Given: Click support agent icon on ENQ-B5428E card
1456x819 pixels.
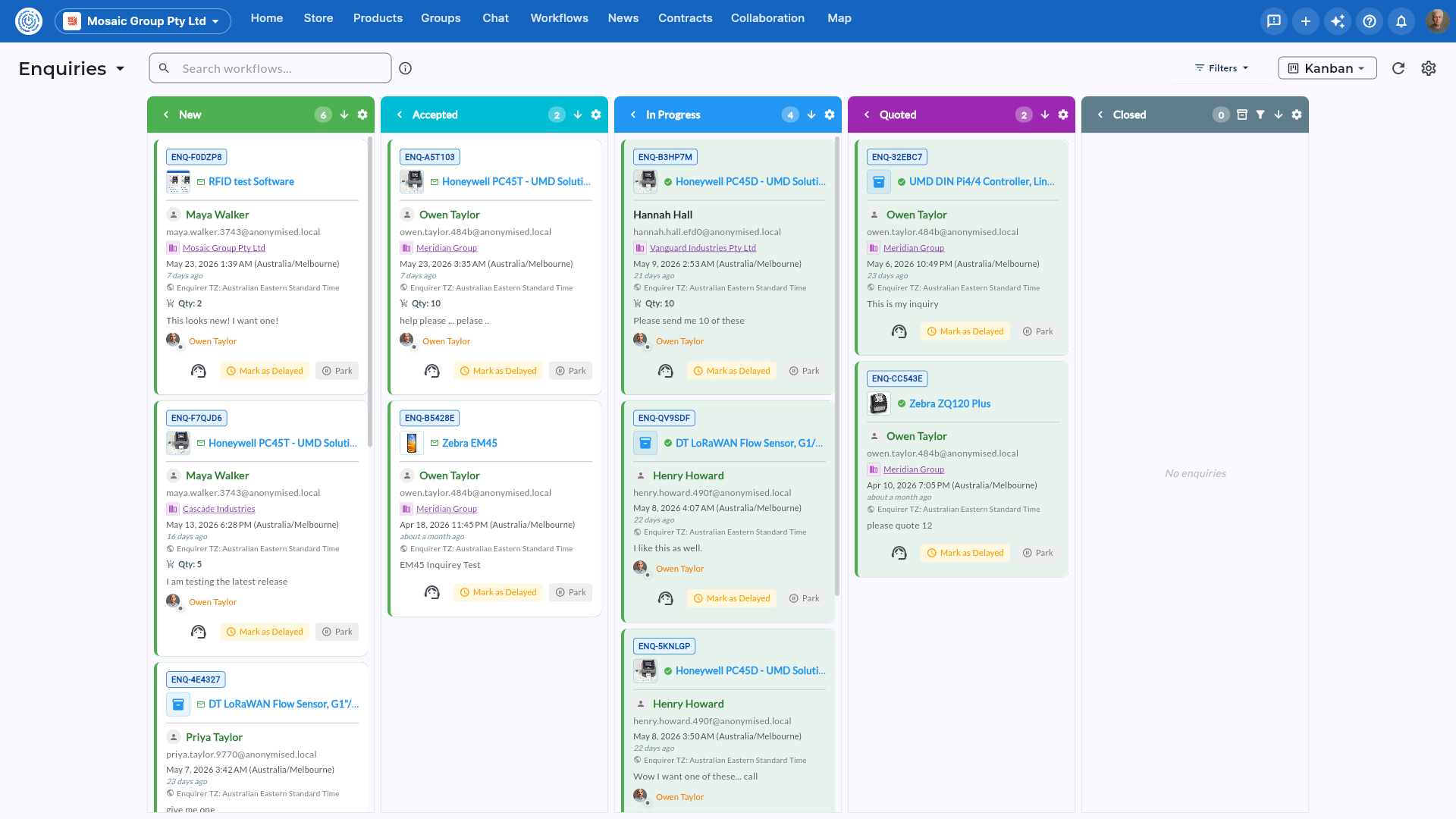Looking at the screenshot, I should point(432,592).
